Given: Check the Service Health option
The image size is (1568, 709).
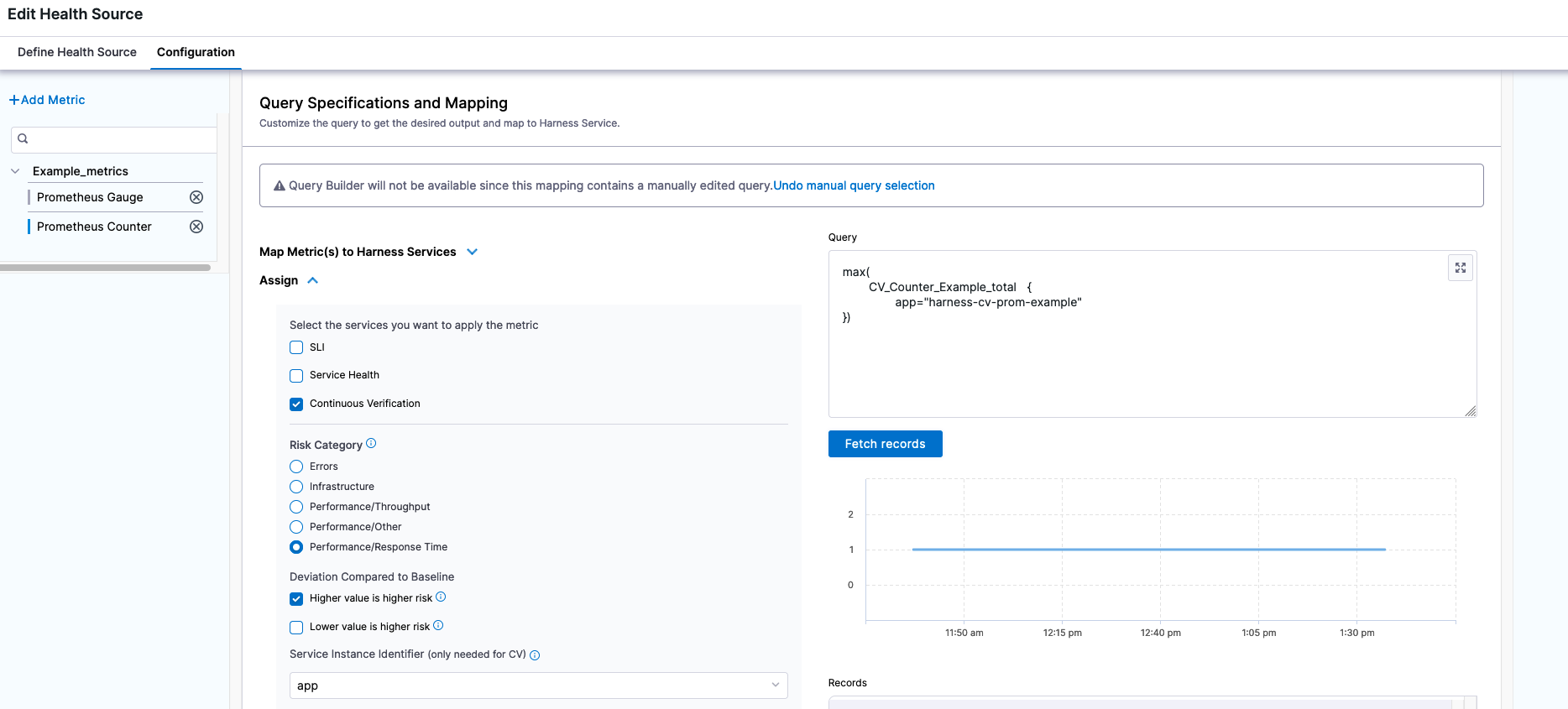Looking at the screenshot, I should pyautogui.click(x=296, y=376).
